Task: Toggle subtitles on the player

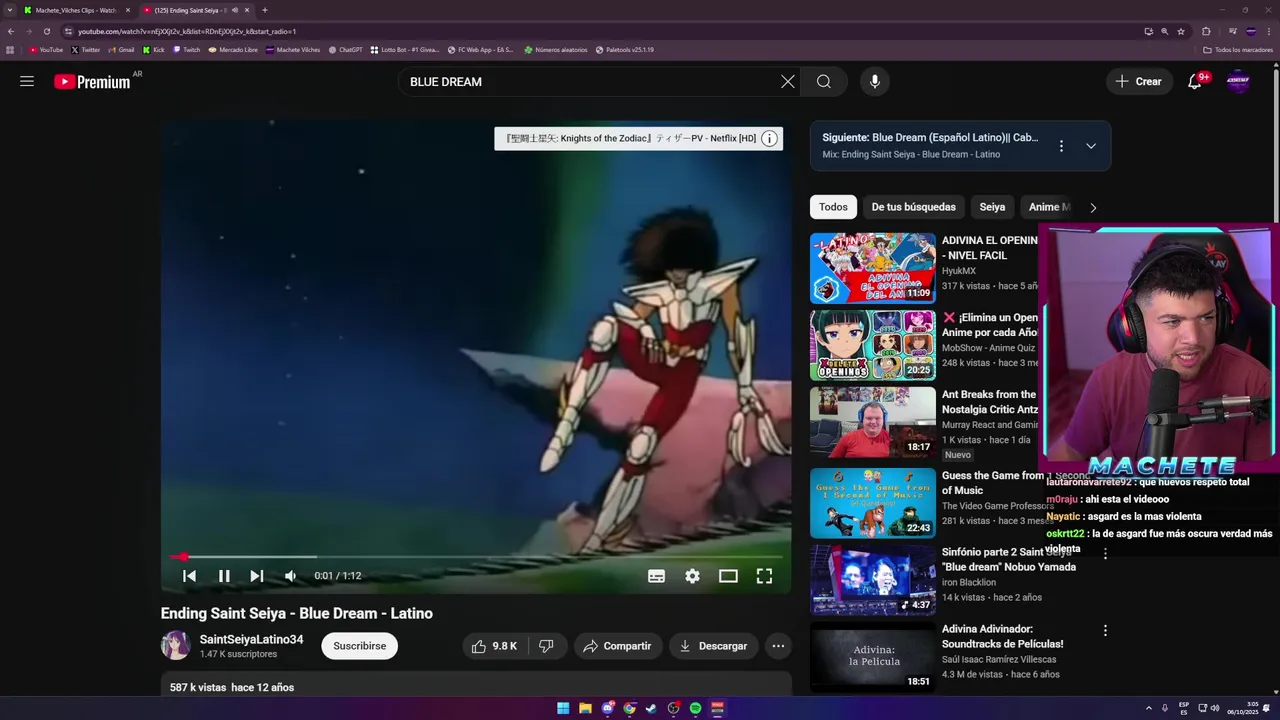Action: tap(656, 576)
